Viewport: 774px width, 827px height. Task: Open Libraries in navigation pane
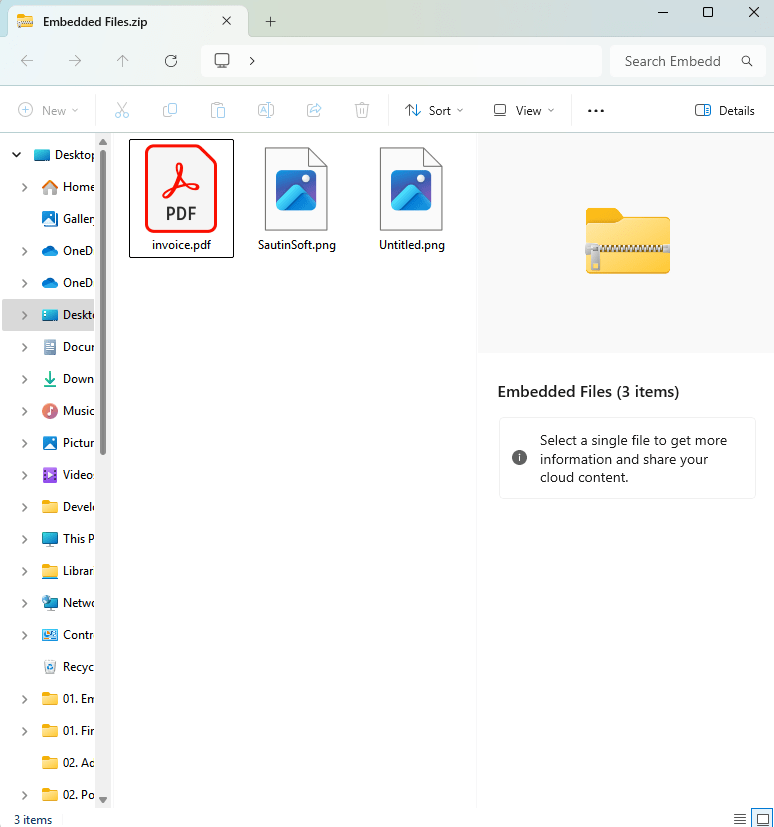click(67, 571)
